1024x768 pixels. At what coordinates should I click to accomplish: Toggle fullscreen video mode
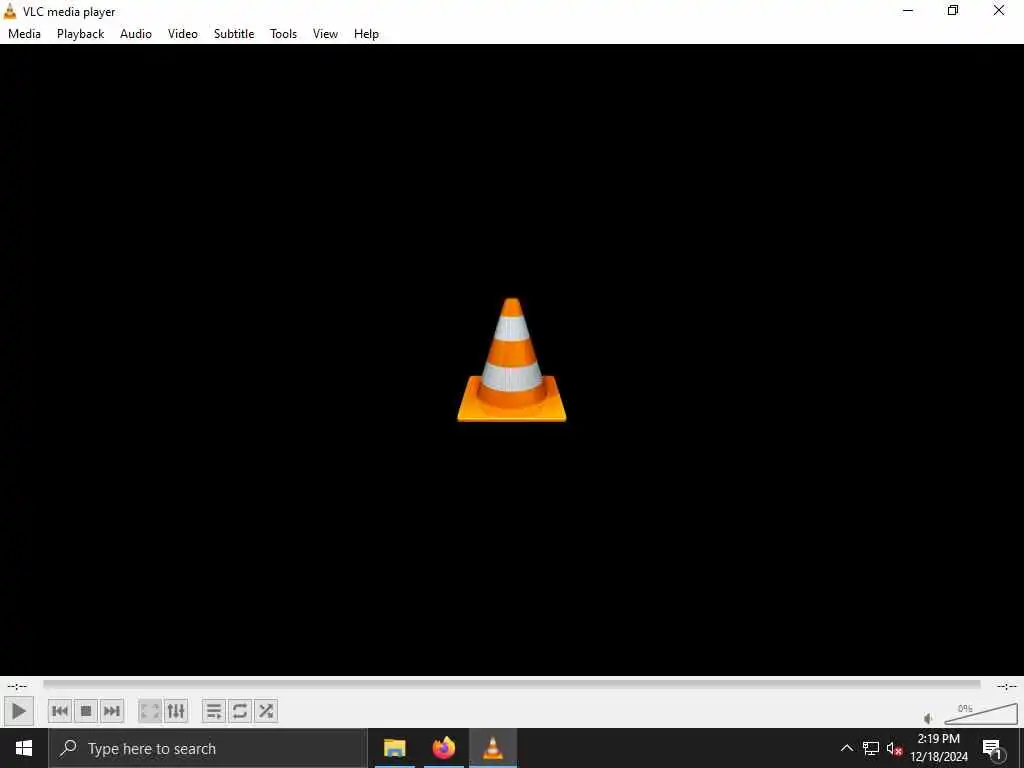tap(150, 711)
